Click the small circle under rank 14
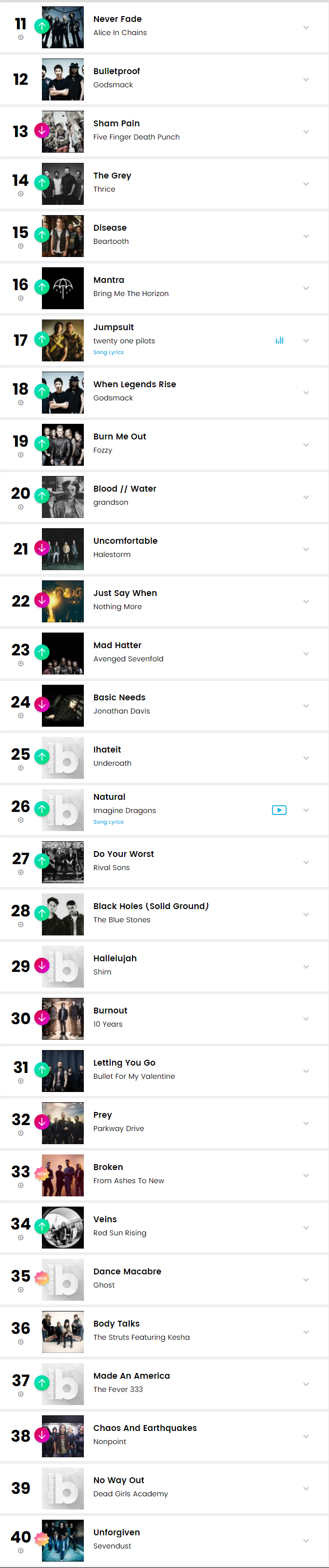This screenshot has width=329, height=1568. click(20, 194)
